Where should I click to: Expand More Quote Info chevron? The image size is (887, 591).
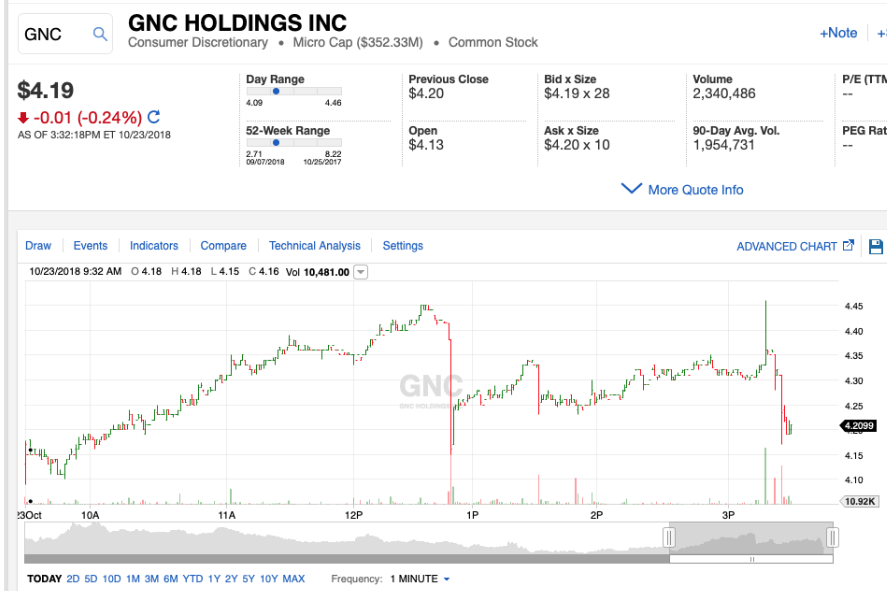click(631, 188)
